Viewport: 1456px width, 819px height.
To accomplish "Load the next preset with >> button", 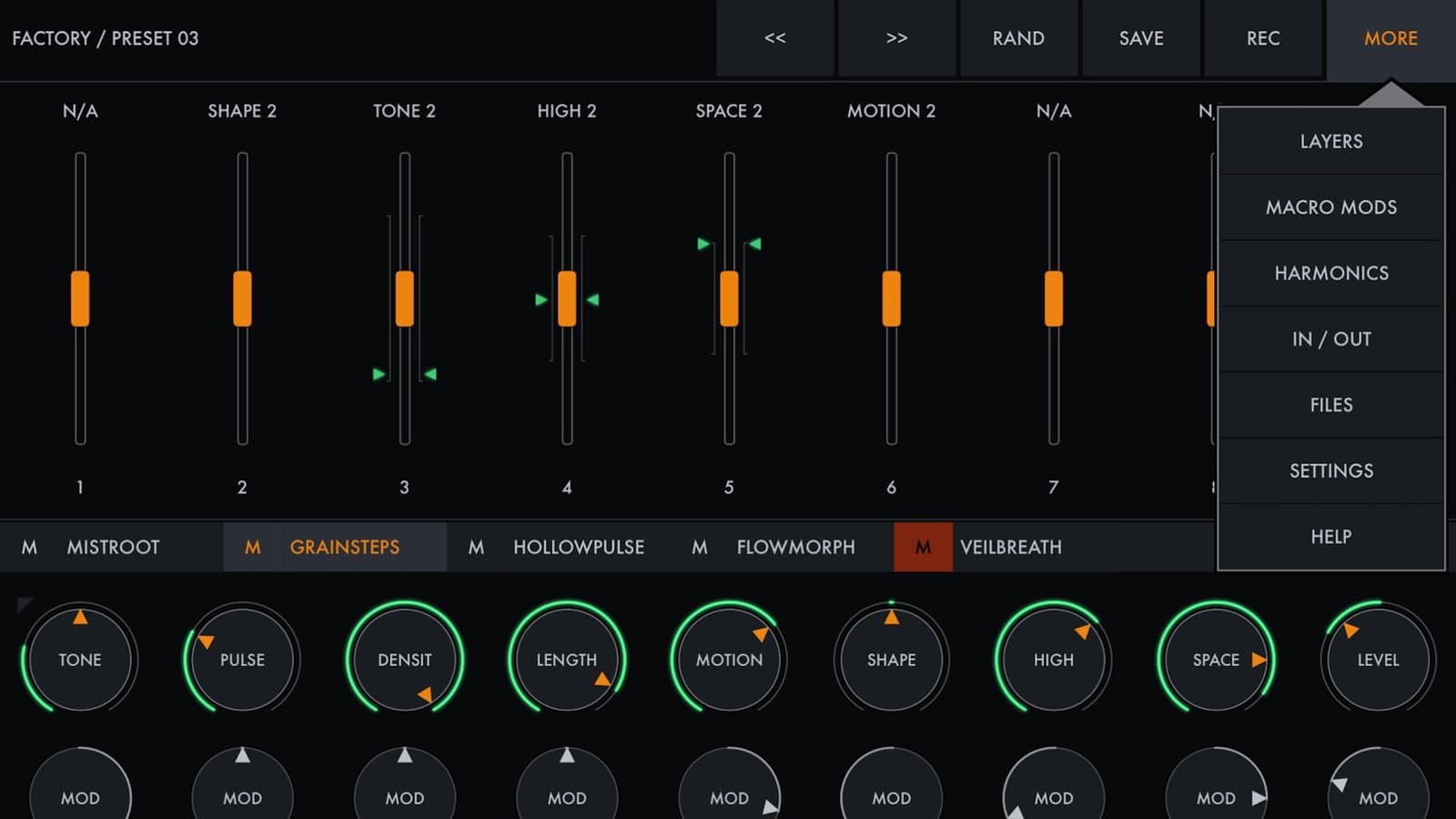I will [896, 38].
